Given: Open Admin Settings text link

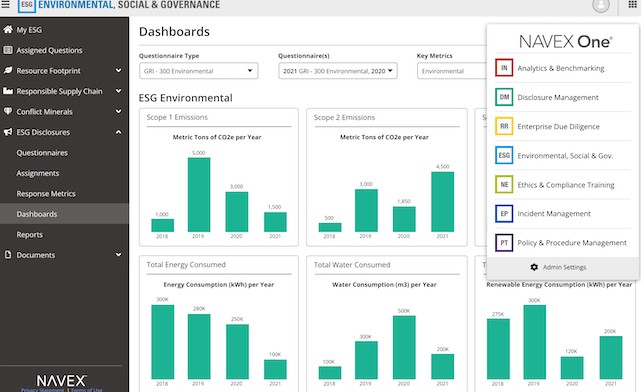Looking at the screenshot, I should pos(564,267).
